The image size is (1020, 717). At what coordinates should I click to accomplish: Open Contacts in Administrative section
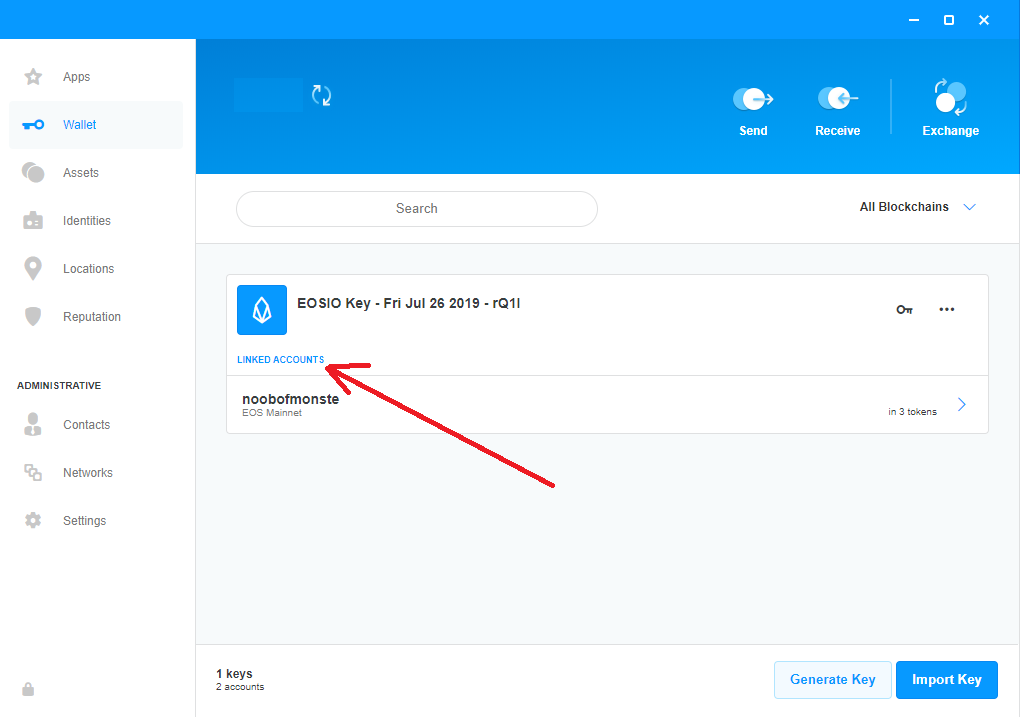pyautogui.click(x=87, y=425)
